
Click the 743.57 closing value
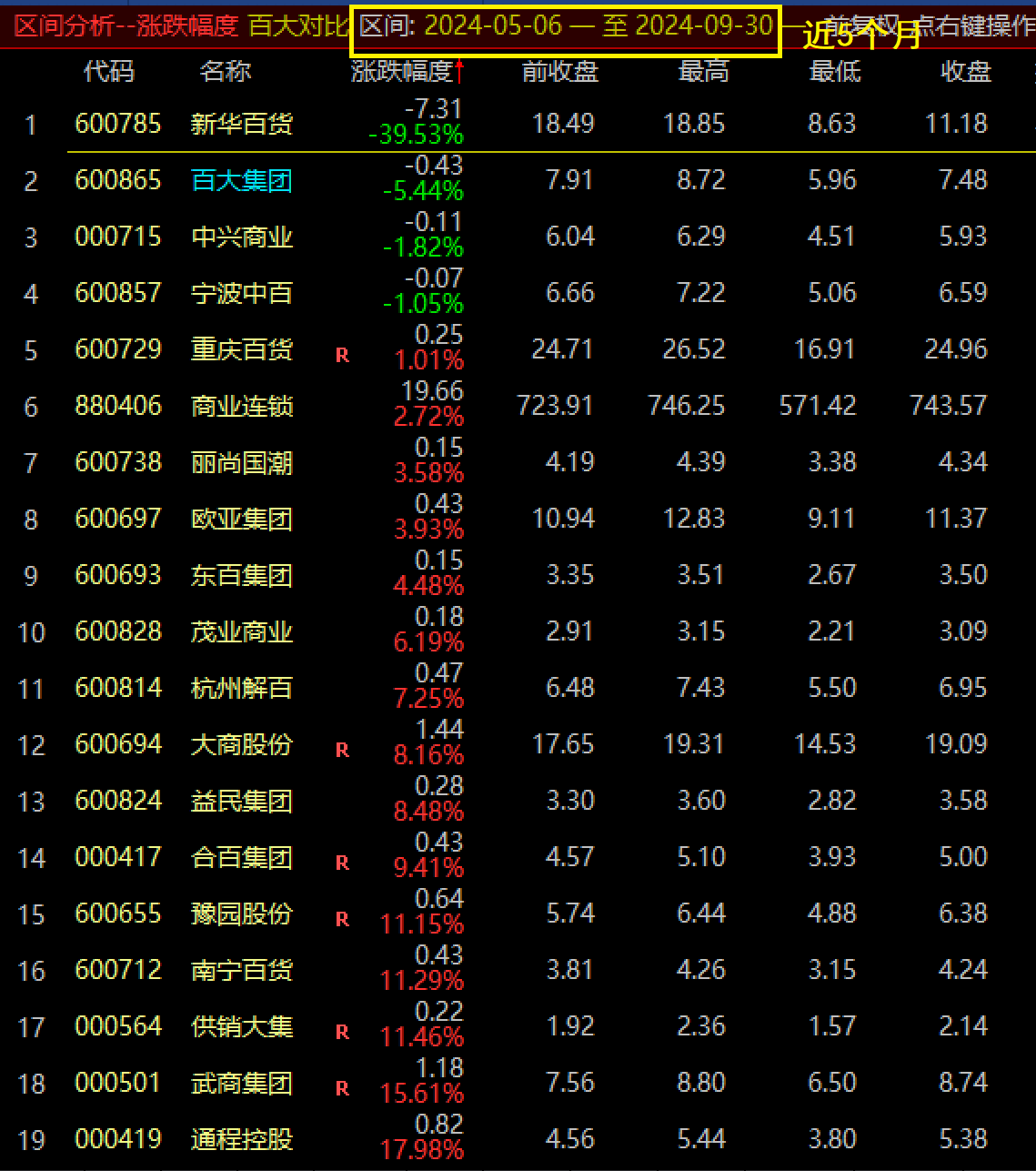point(949,406)
